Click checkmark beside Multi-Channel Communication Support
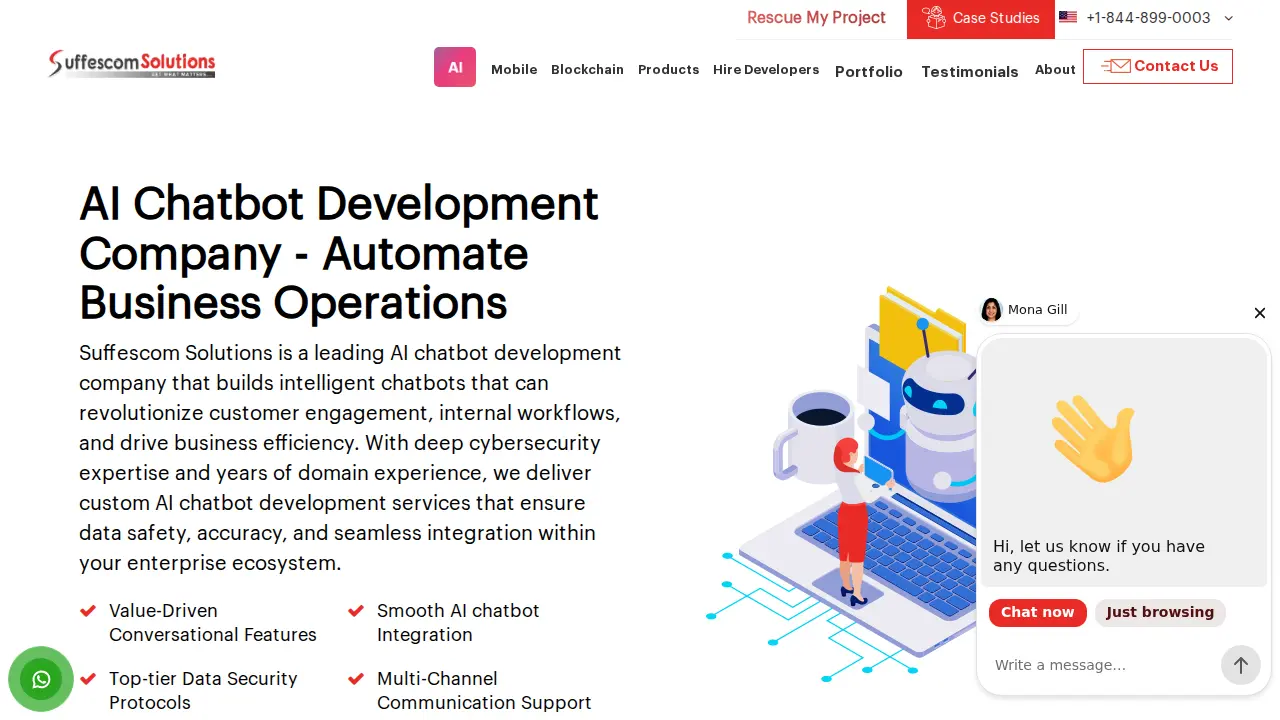 coord(356,678)
